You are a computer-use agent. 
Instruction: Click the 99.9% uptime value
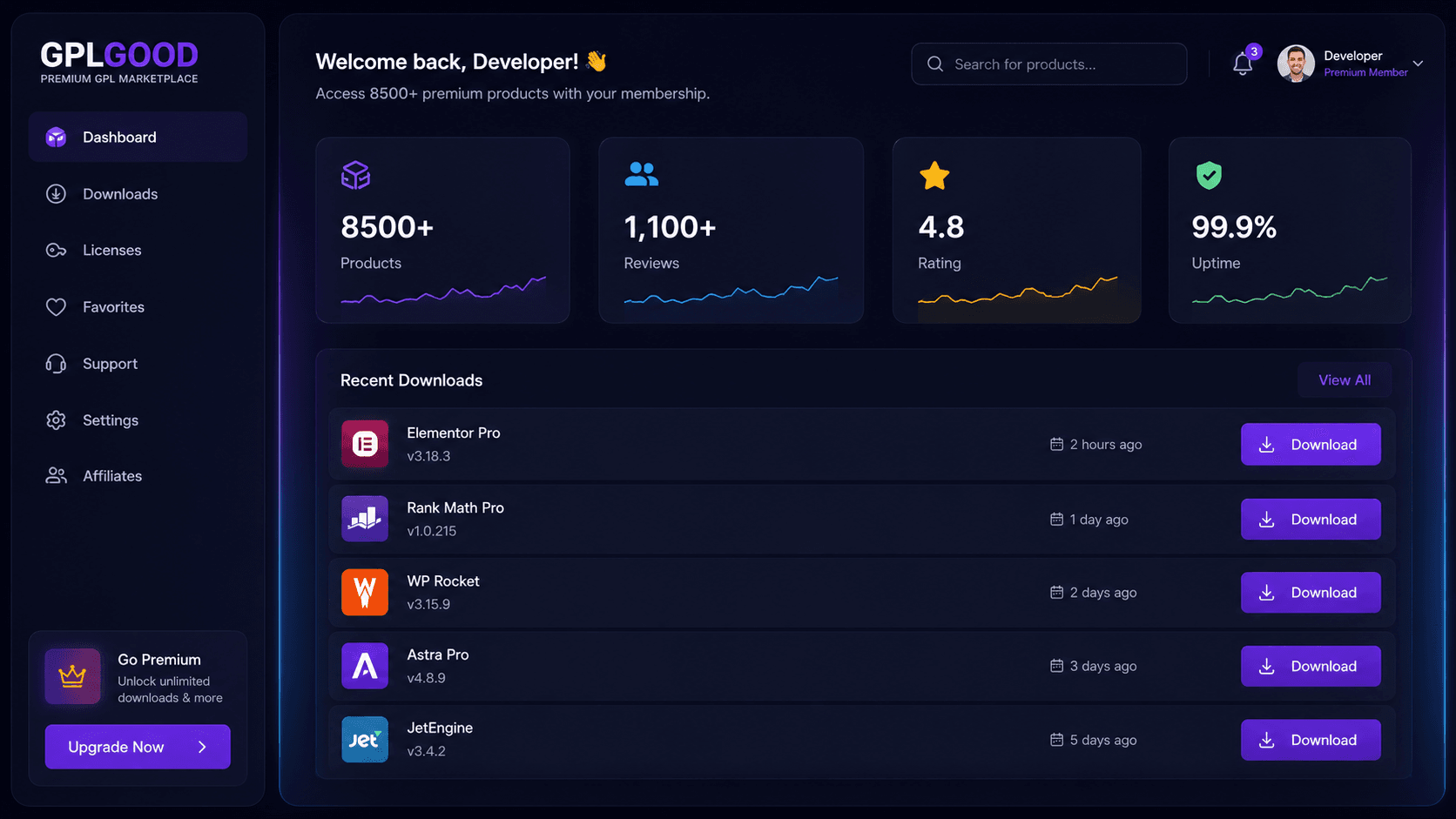point(1234,227)
